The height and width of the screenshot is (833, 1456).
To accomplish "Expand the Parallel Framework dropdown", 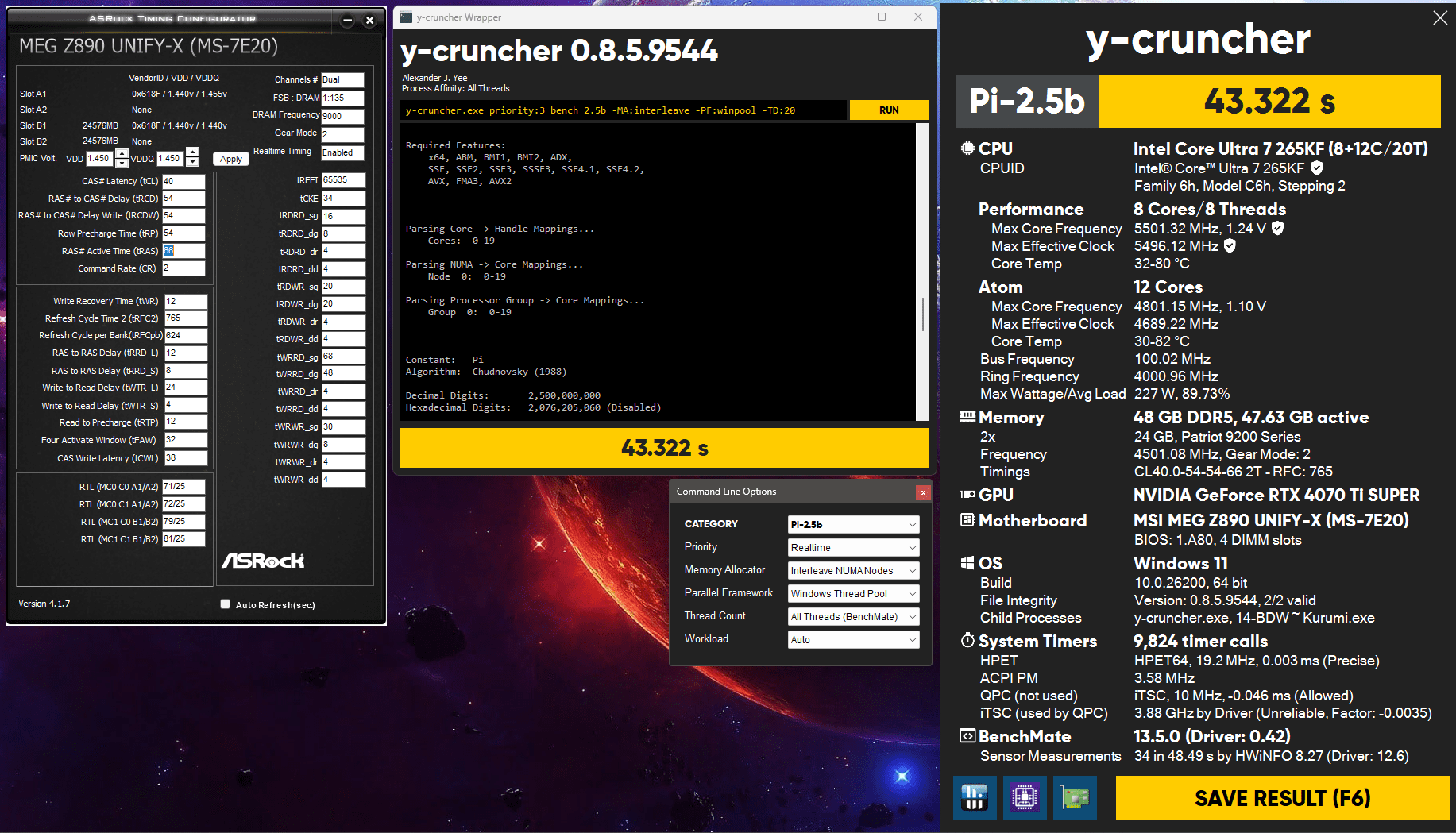I will pos(854,593).
